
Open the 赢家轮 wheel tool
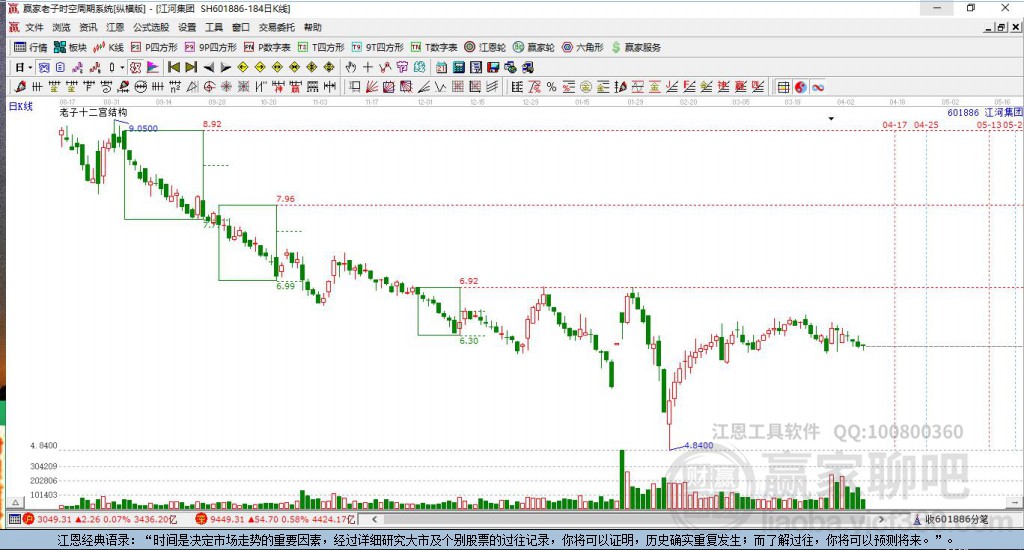point(534,47)
